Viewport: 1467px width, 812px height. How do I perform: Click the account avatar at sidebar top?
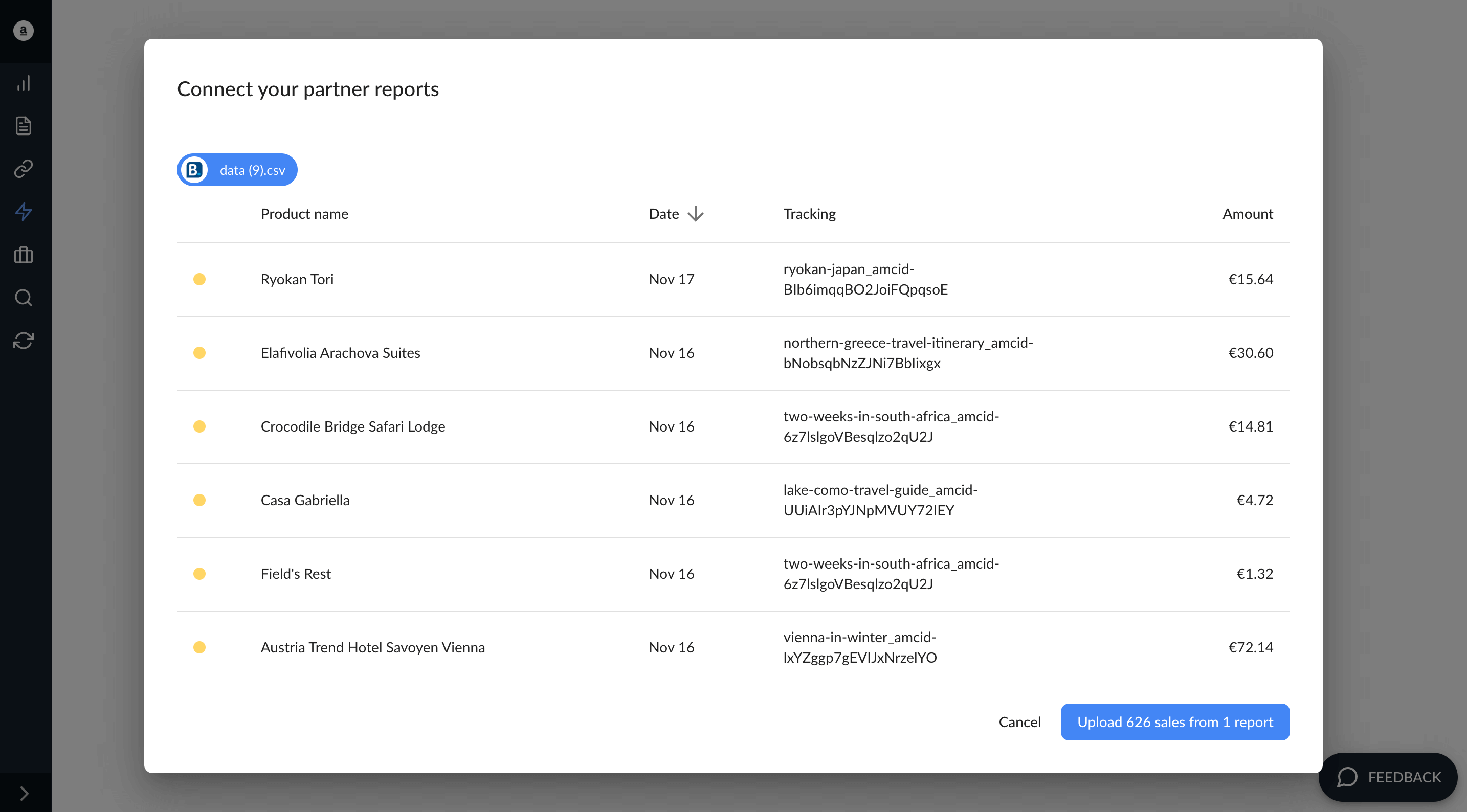pos(24,31)
